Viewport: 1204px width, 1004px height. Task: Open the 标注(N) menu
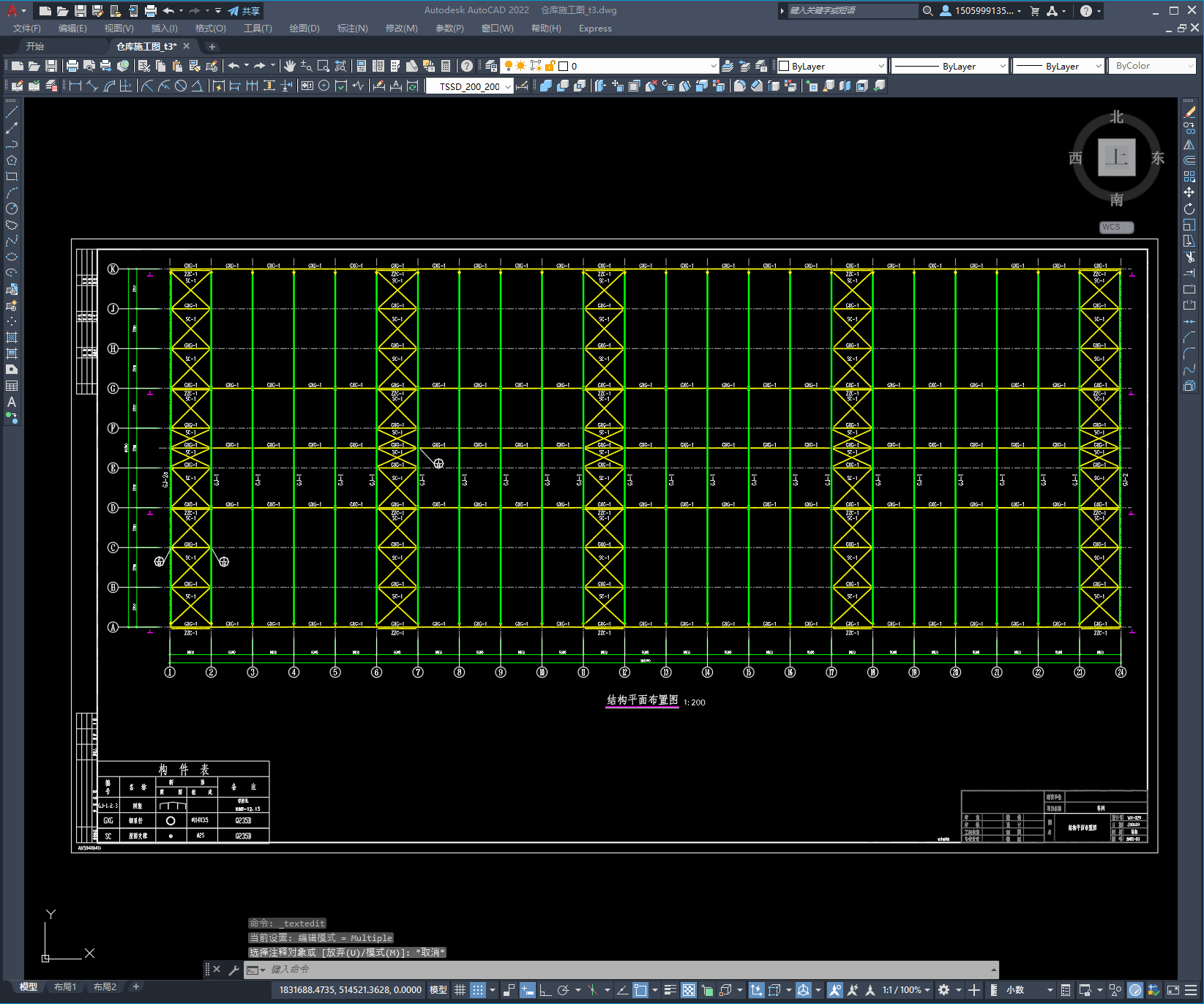[352, 29]
